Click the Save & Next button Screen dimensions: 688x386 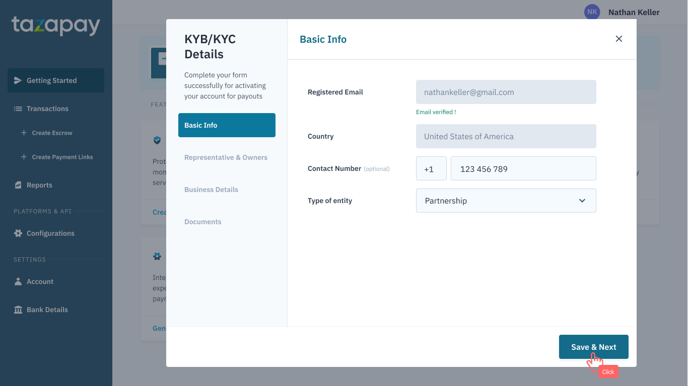593,347
